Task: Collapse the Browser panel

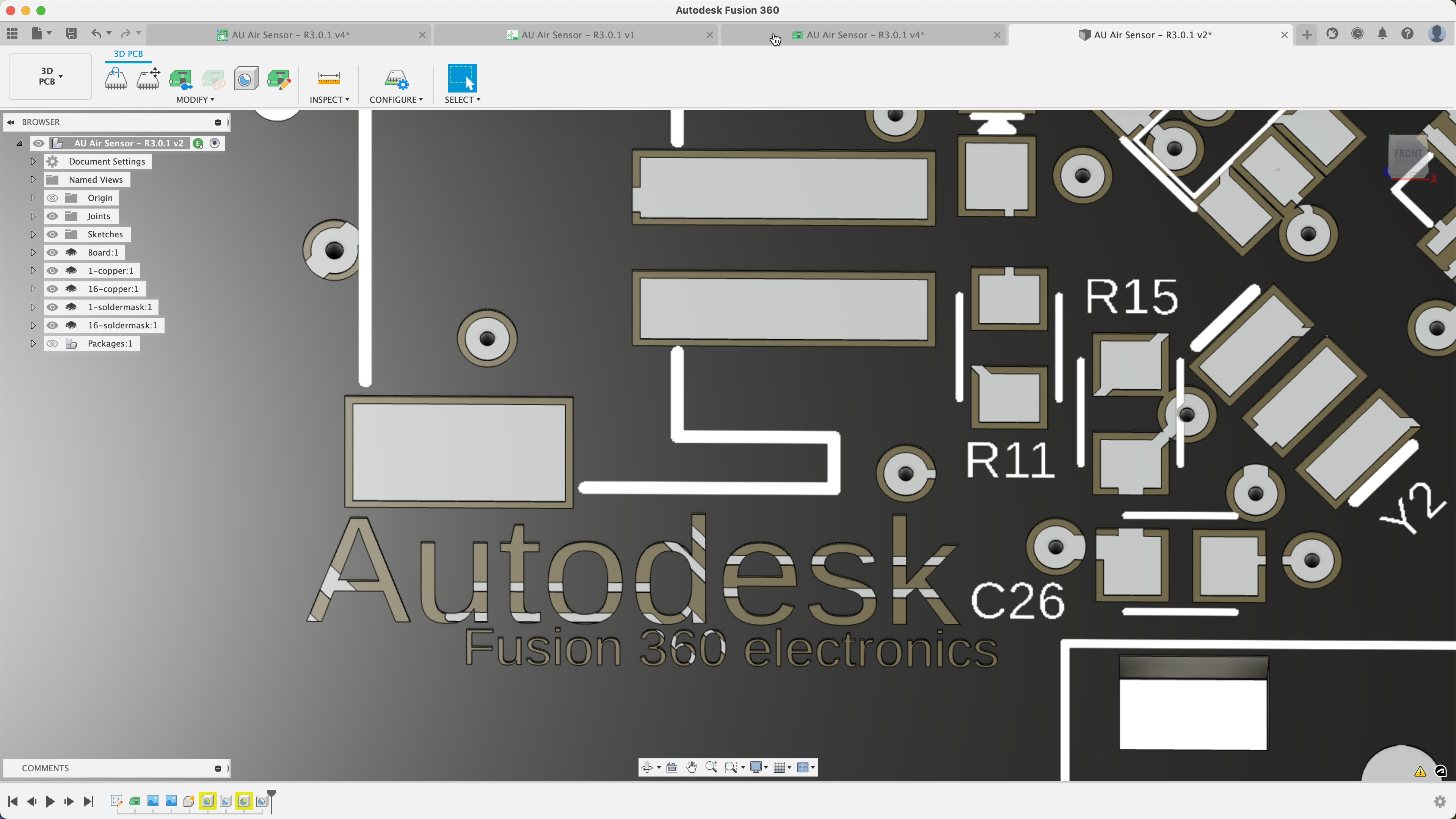Action: (x=11, y=122)
